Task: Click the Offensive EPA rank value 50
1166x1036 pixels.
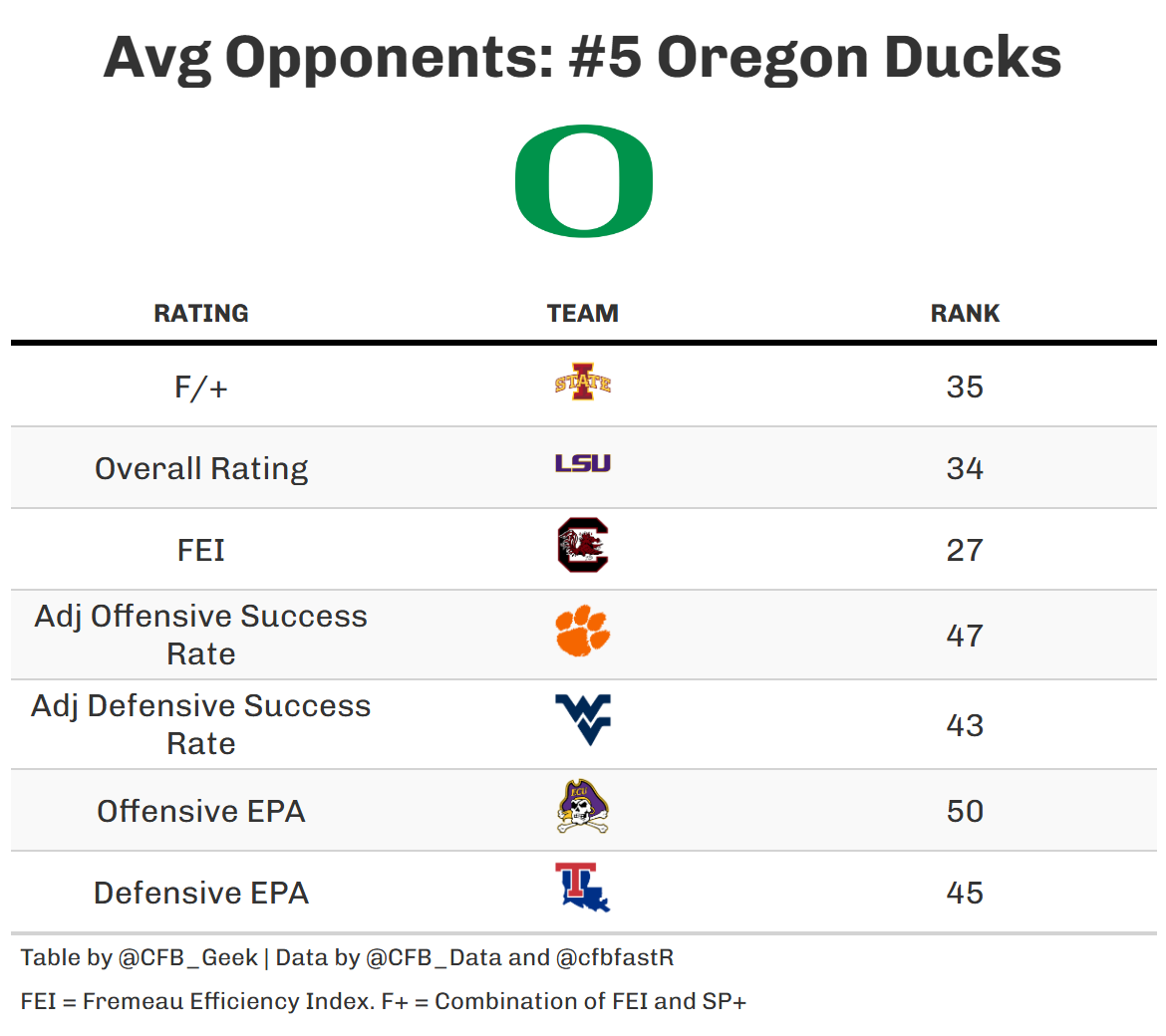Action: (965, 811)
